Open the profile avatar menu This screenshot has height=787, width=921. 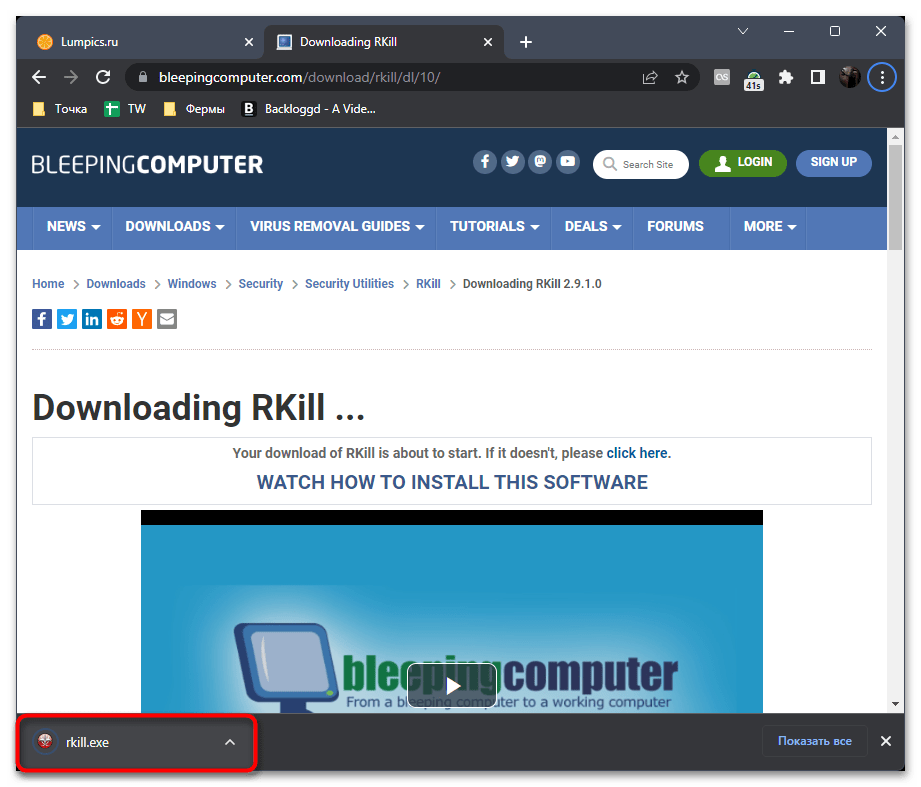click(x=849, y=77)
